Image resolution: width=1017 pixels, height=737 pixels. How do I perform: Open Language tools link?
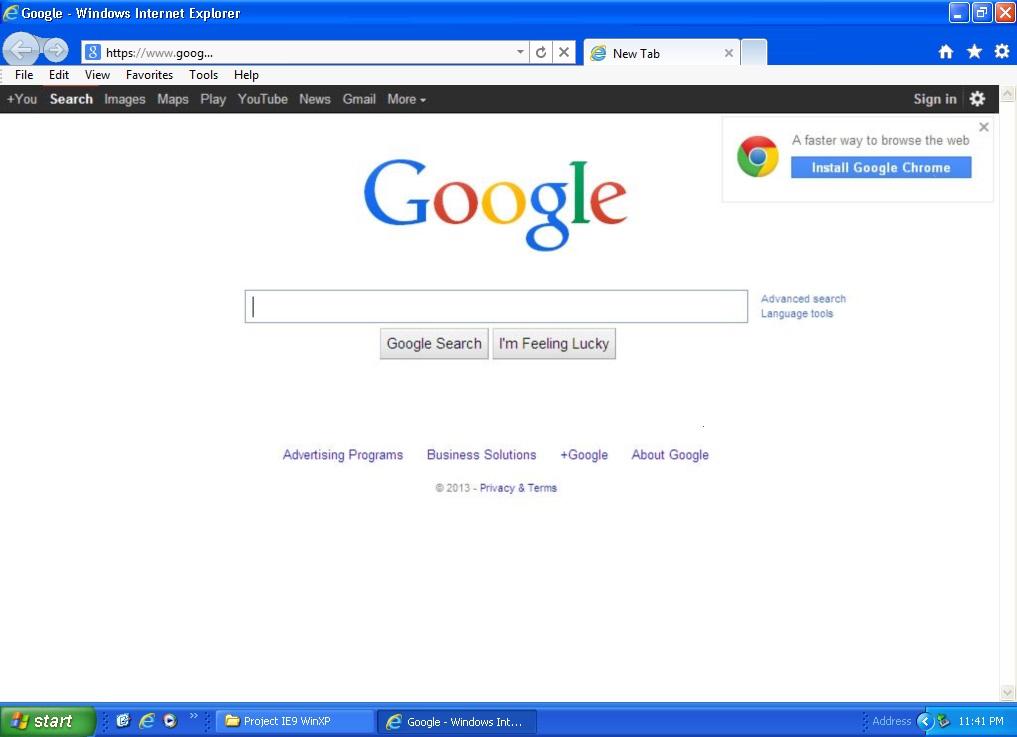[796, 313]
